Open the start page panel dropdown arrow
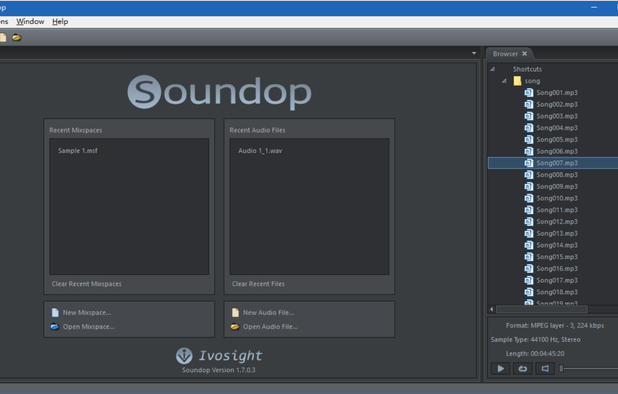This screenshot has width=618, height=394. coord(474,53)
